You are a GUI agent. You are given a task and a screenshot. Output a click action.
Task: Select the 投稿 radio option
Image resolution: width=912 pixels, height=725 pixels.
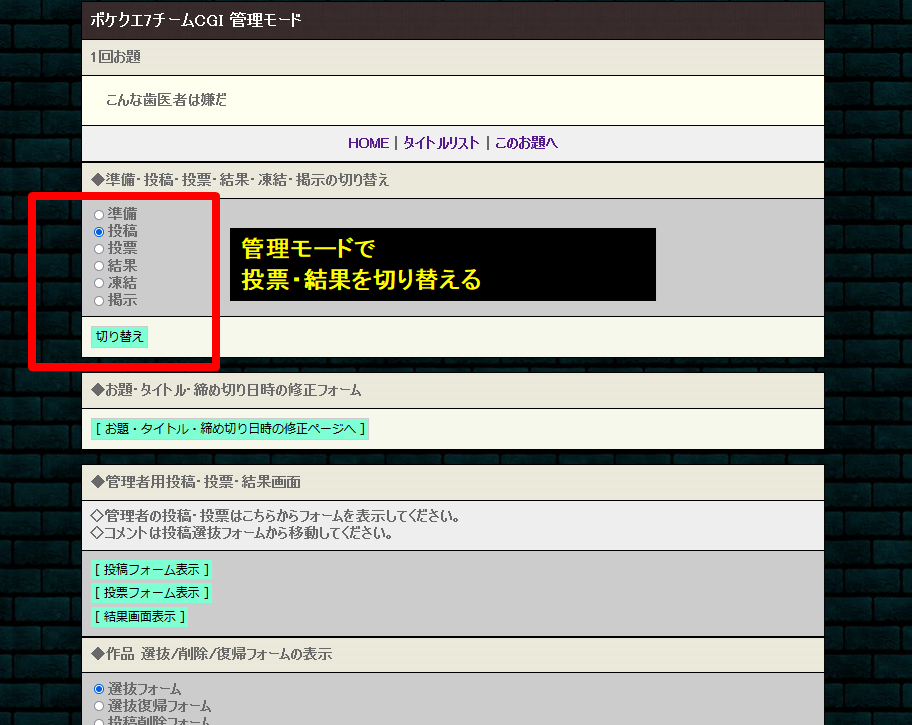point(99,231)
